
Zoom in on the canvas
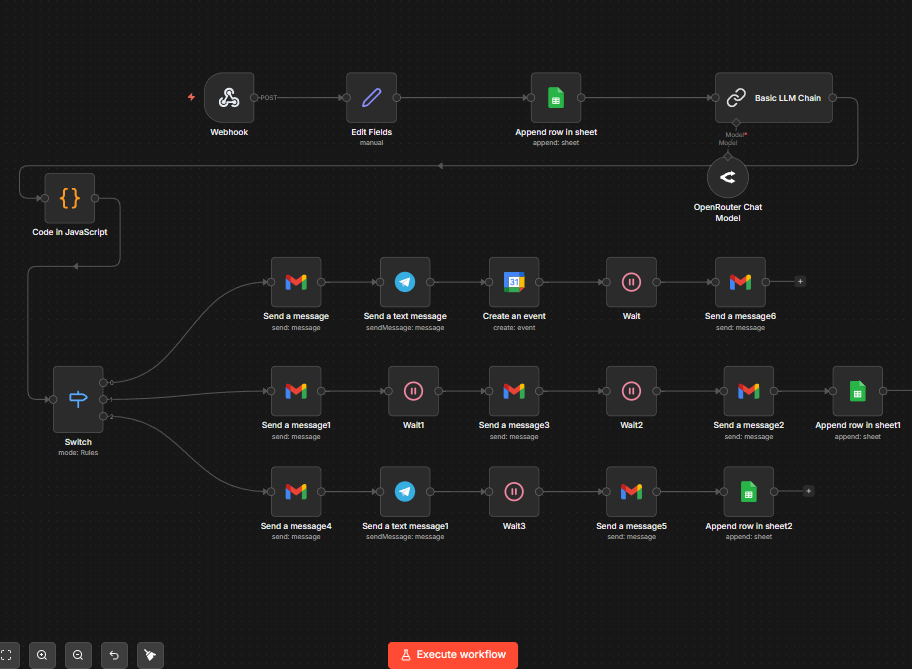pyautogui.click(x=42, y=656)
